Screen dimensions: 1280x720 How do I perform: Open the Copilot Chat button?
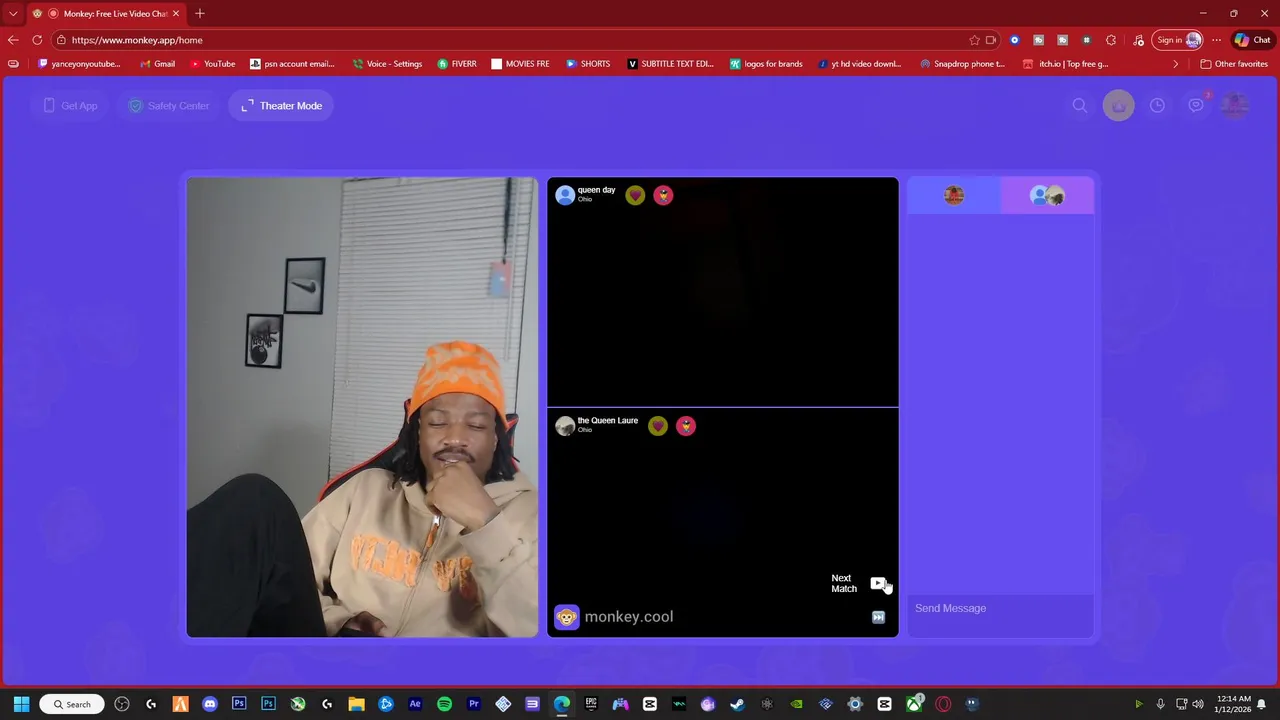(x=1252, y=40)
